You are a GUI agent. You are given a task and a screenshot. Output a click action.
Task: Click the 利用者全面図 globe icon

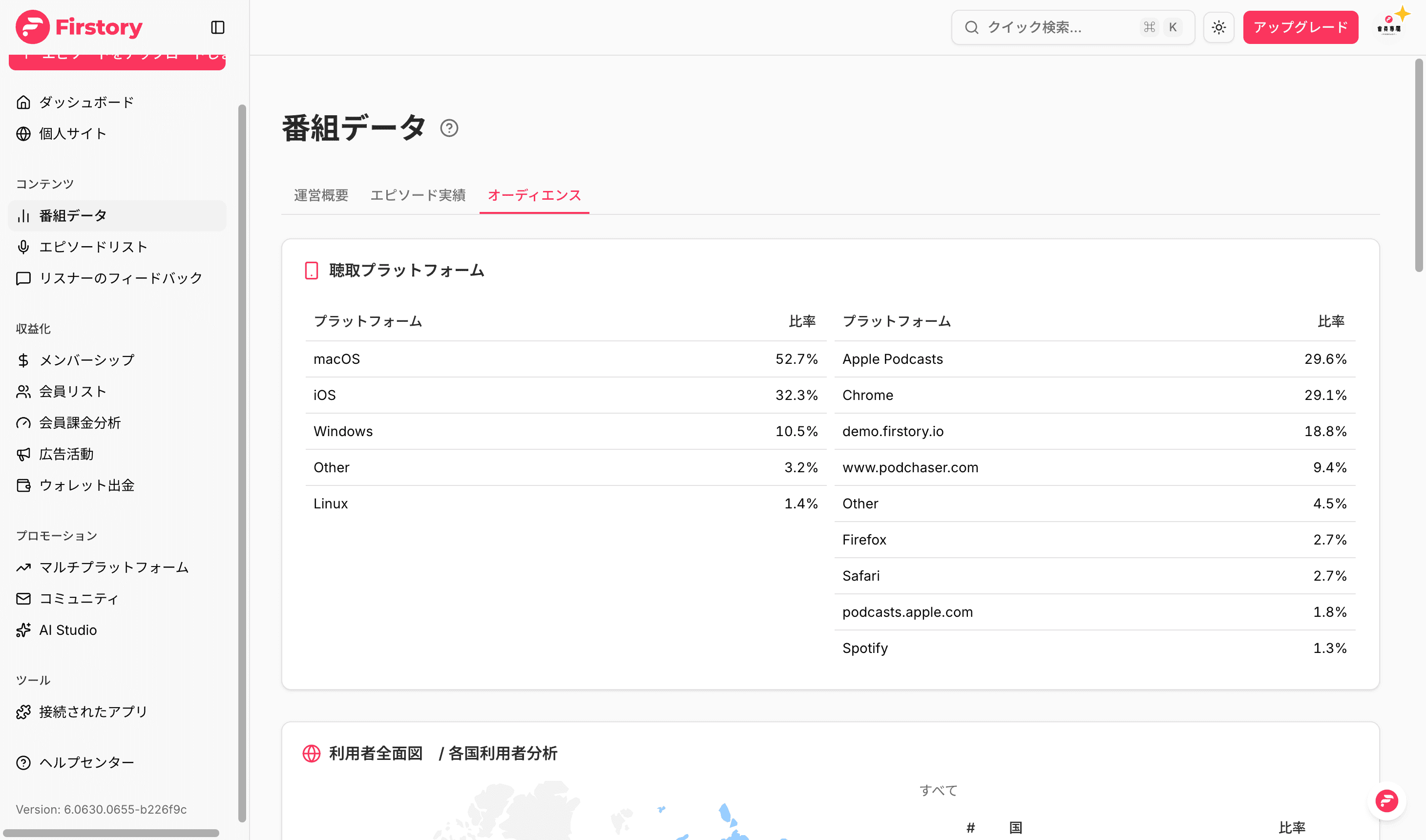311,754
